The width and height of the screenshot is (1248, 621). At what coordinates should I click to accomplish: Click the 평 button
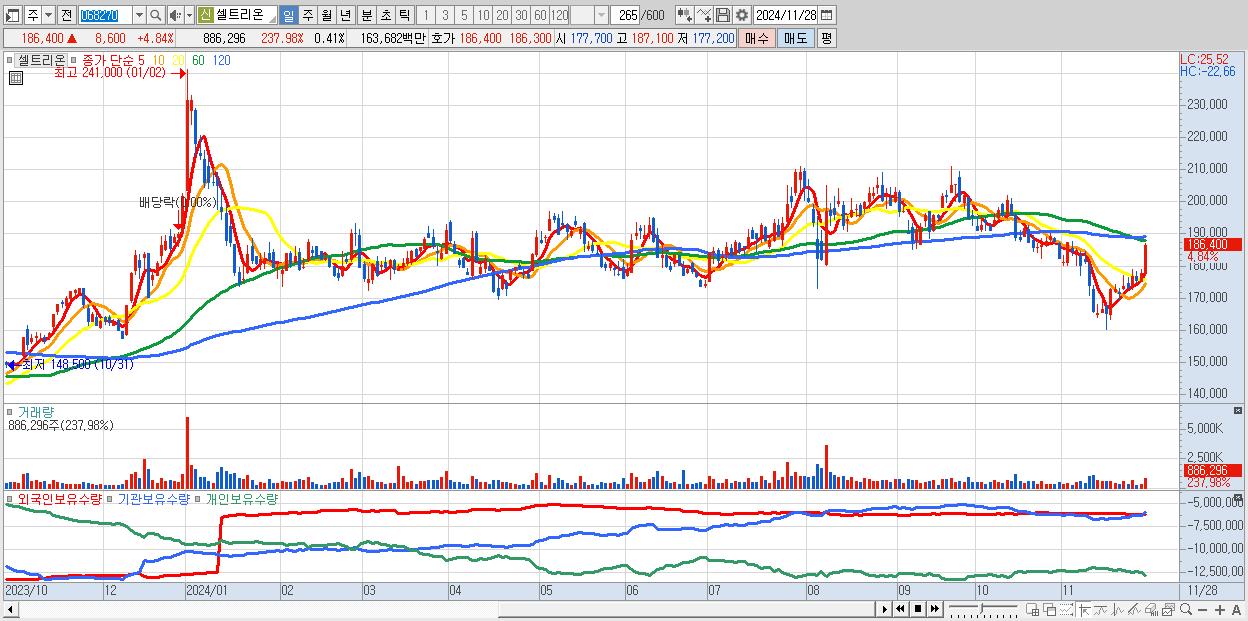coord(826,38)
